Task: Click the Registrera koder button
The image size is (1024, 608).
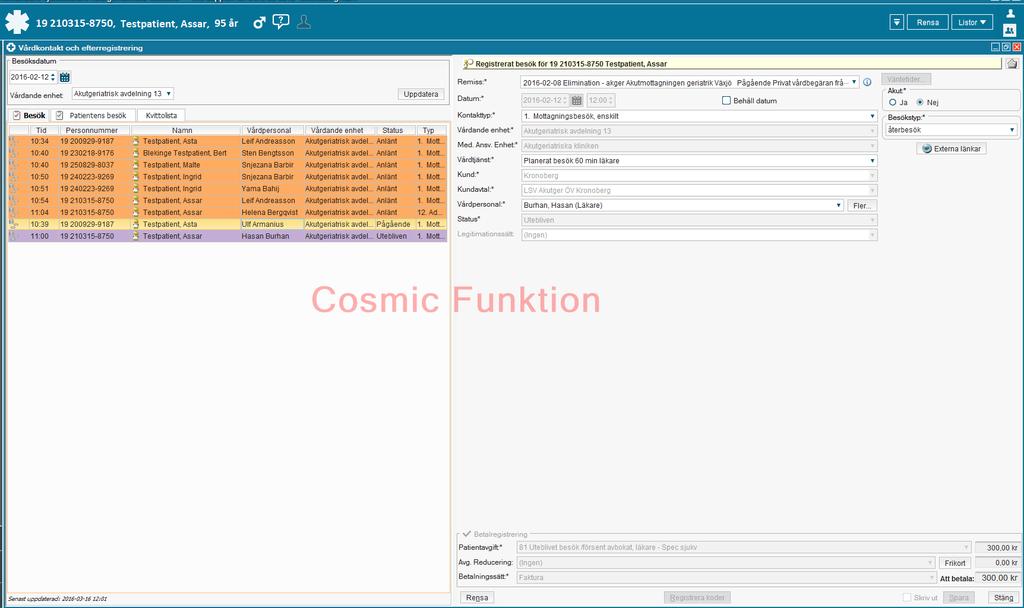Action: click(x=697, y=598)
